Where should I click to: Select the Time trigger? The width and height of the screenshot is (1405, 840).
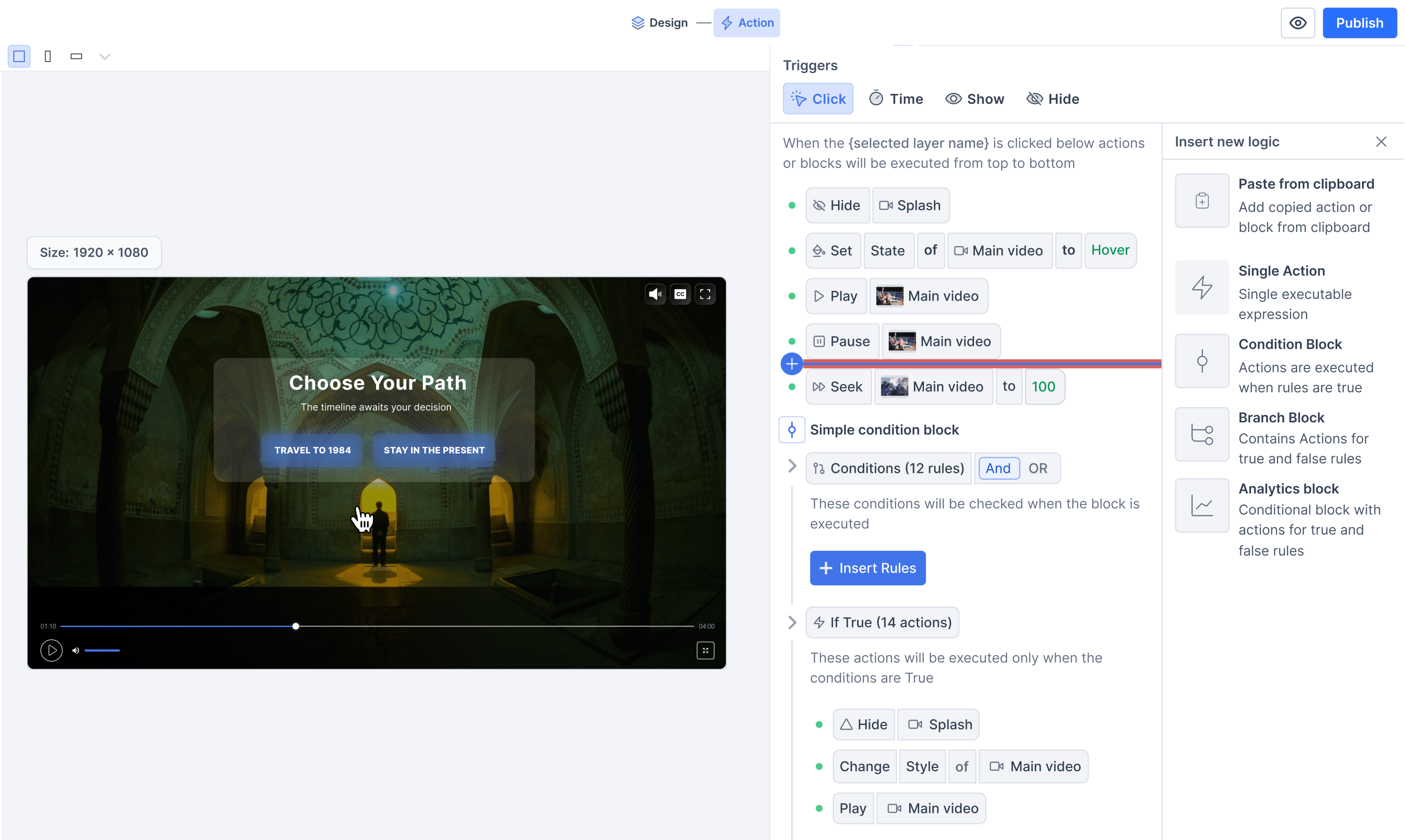[896, 98]
